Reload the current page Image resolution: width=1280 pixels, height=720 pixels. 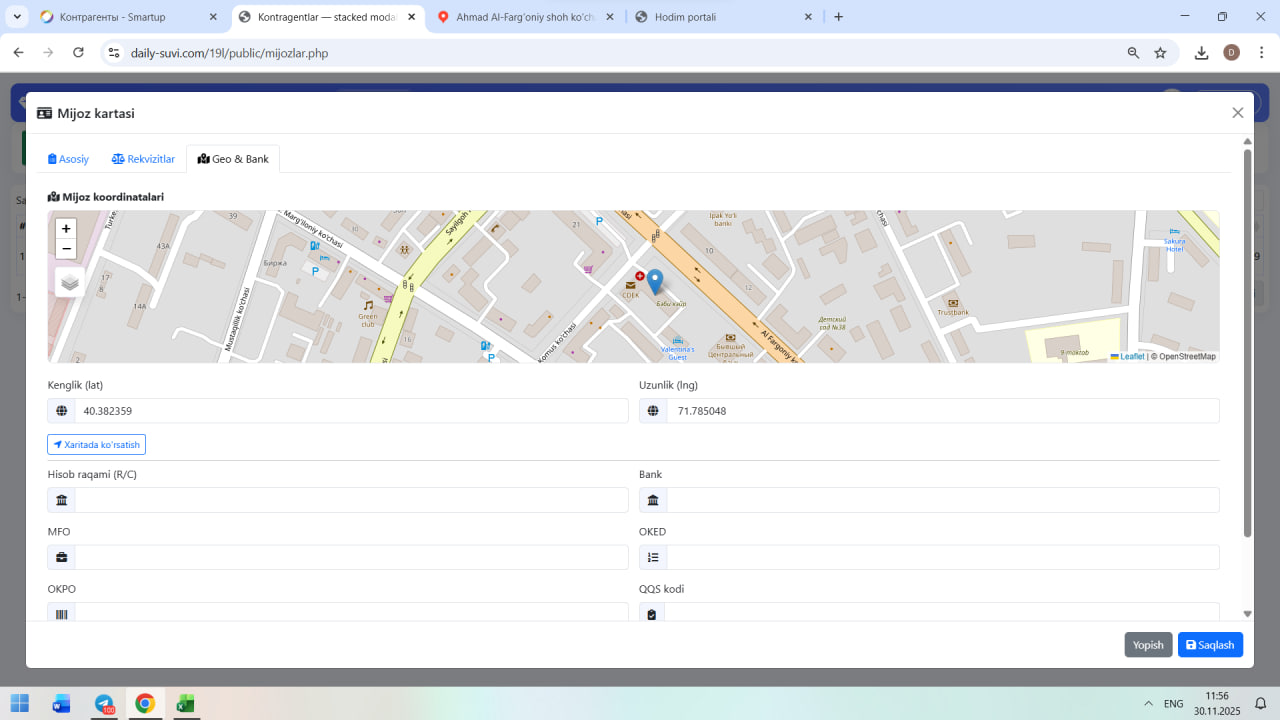pyautogui.click(x=78, y=53)
